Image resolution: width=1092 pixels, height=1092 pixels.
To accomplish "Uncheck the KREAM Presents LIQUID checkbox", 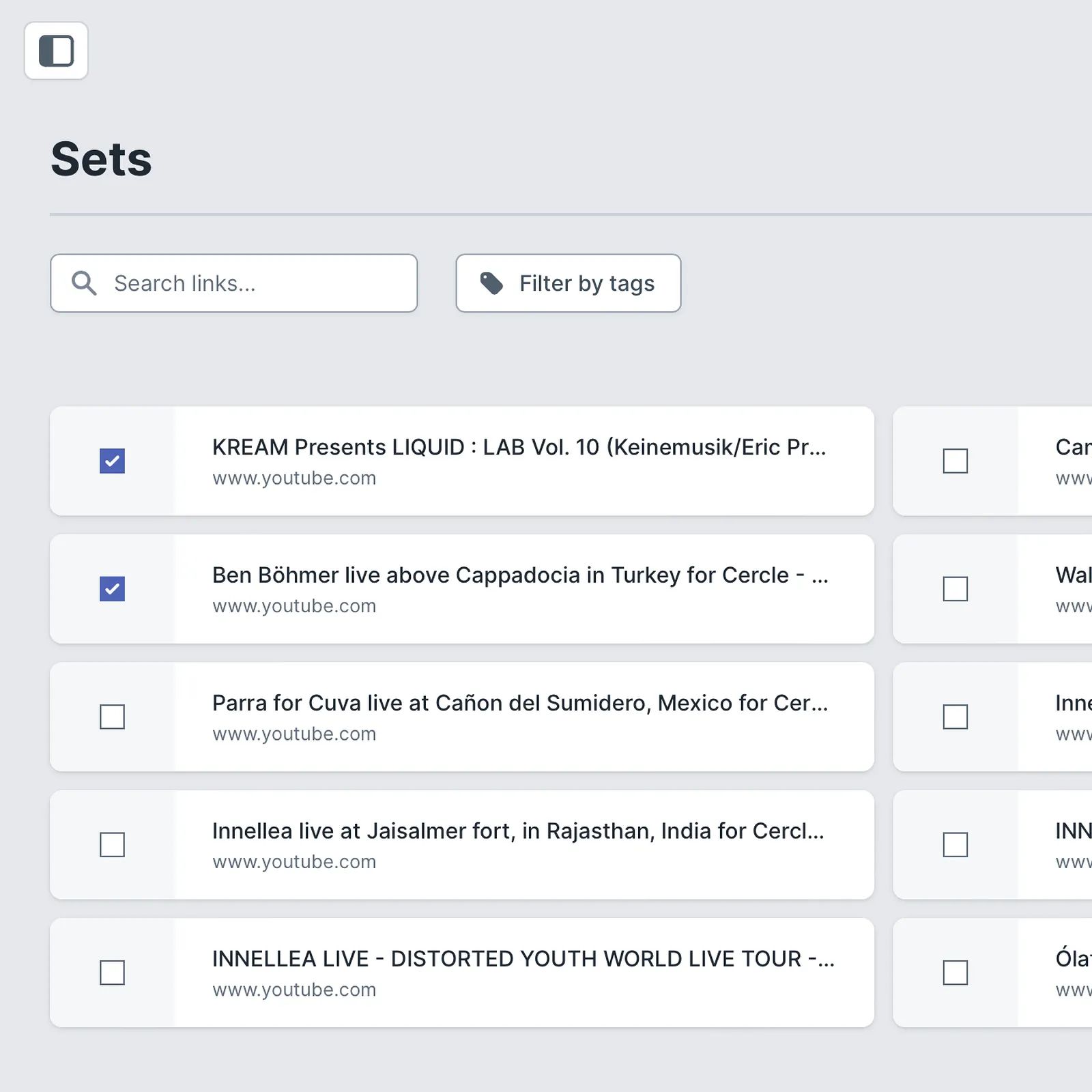I will 112,461.
